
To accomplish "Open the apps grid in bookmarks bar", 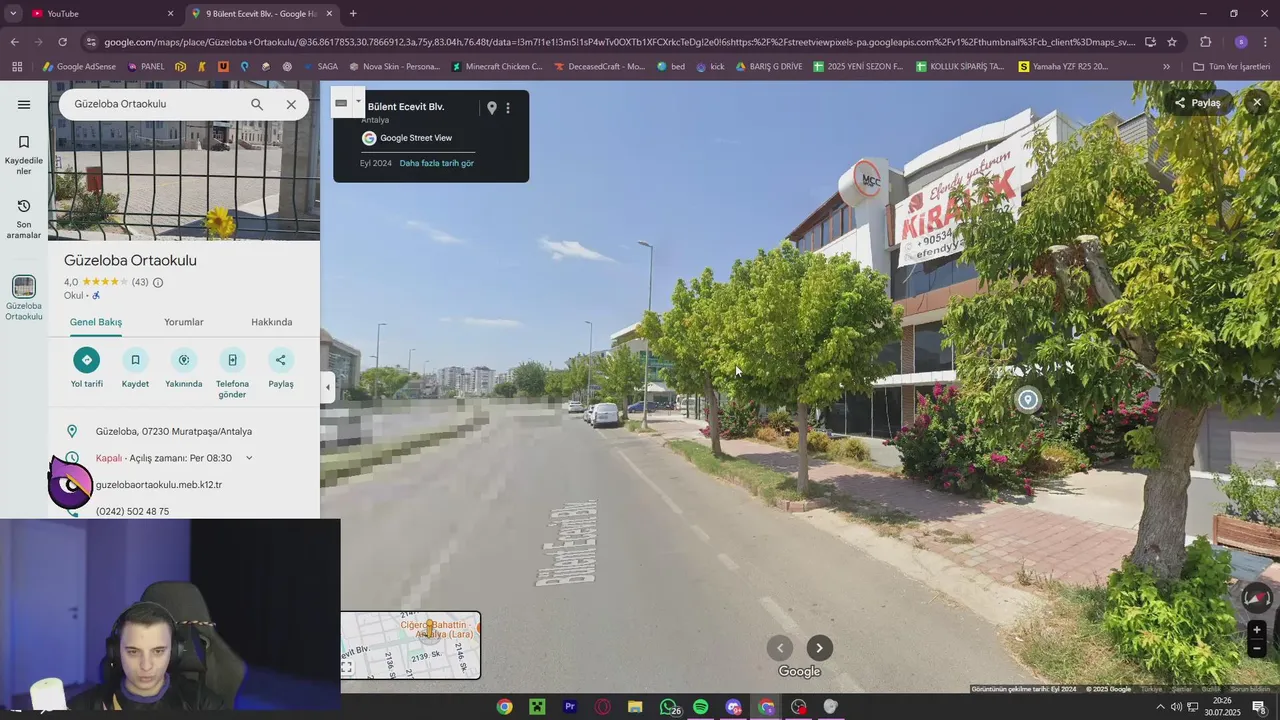I will click(17, 67).
